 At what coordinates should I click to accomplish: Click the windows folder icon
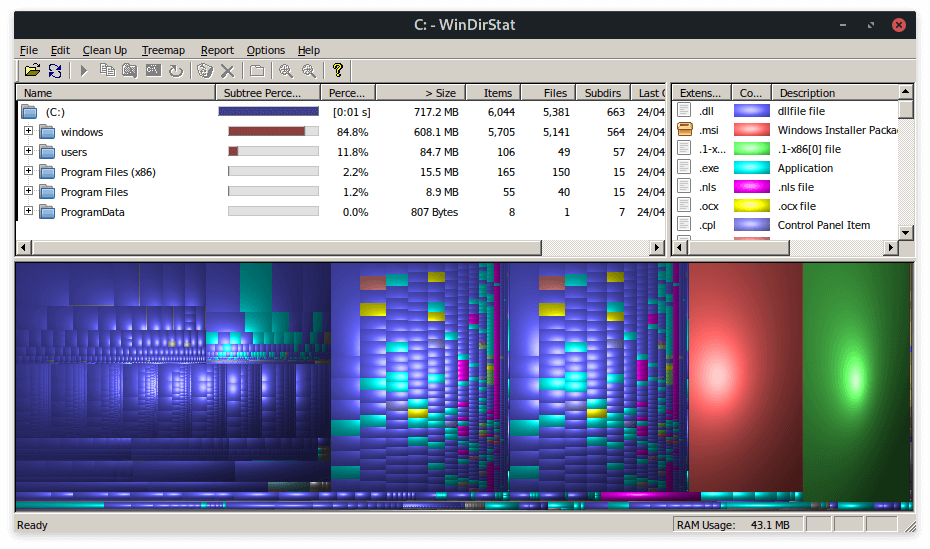(x=47, y=132)
